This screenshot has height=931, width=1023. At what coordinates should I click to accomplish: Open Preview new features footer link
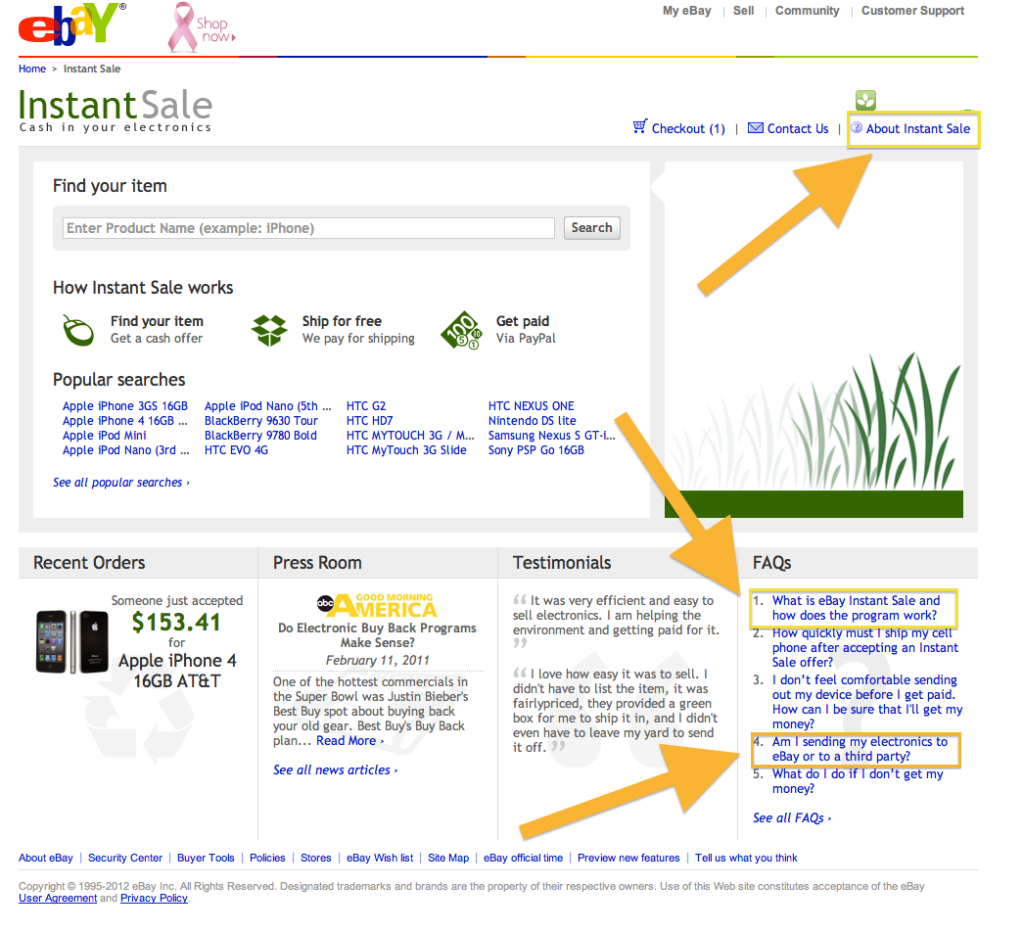pyautogui.click(x=628, y=858)
